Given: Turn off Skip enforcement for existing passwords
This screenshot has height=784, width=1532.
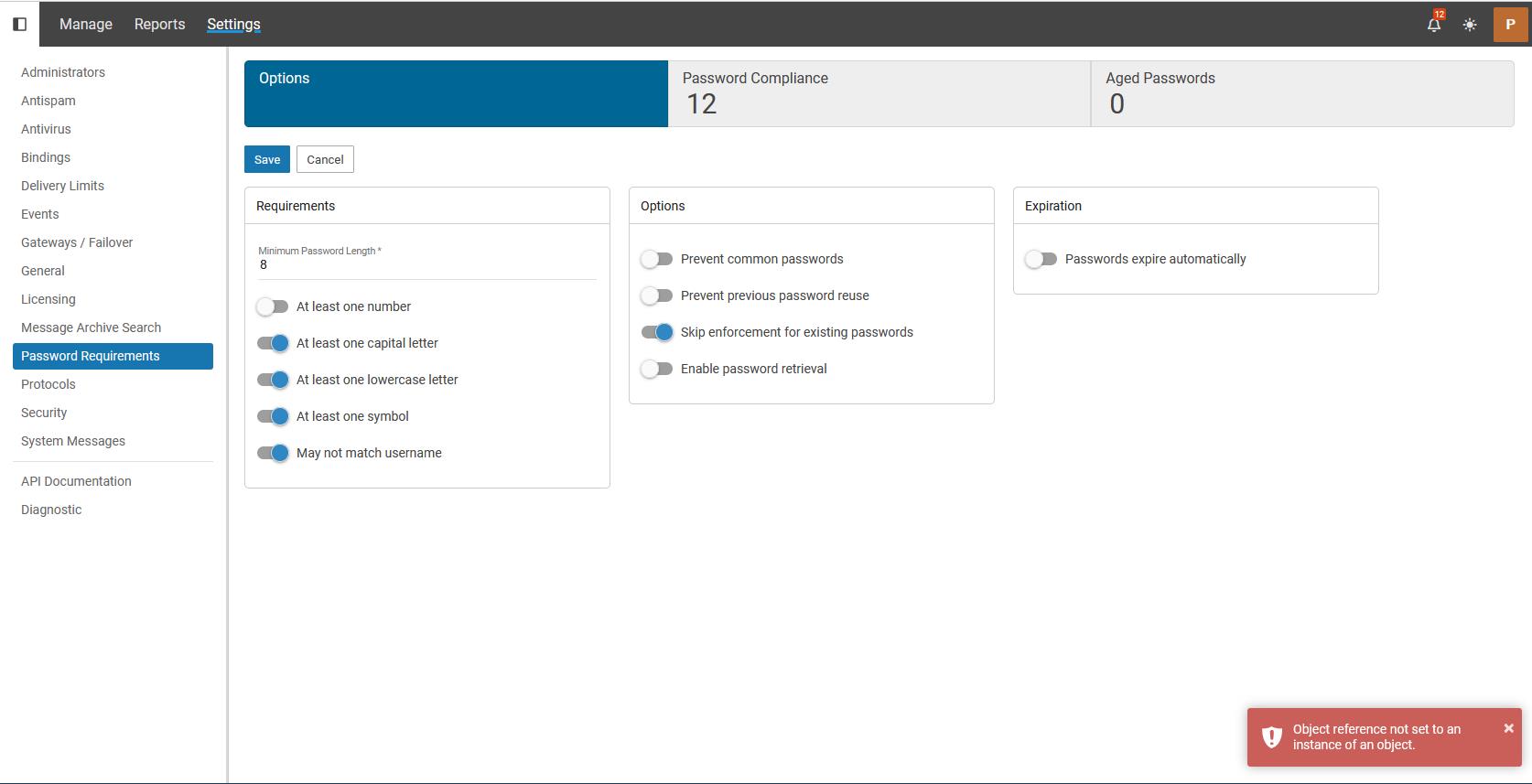Looking at the screenshot, I should point(657,332).
